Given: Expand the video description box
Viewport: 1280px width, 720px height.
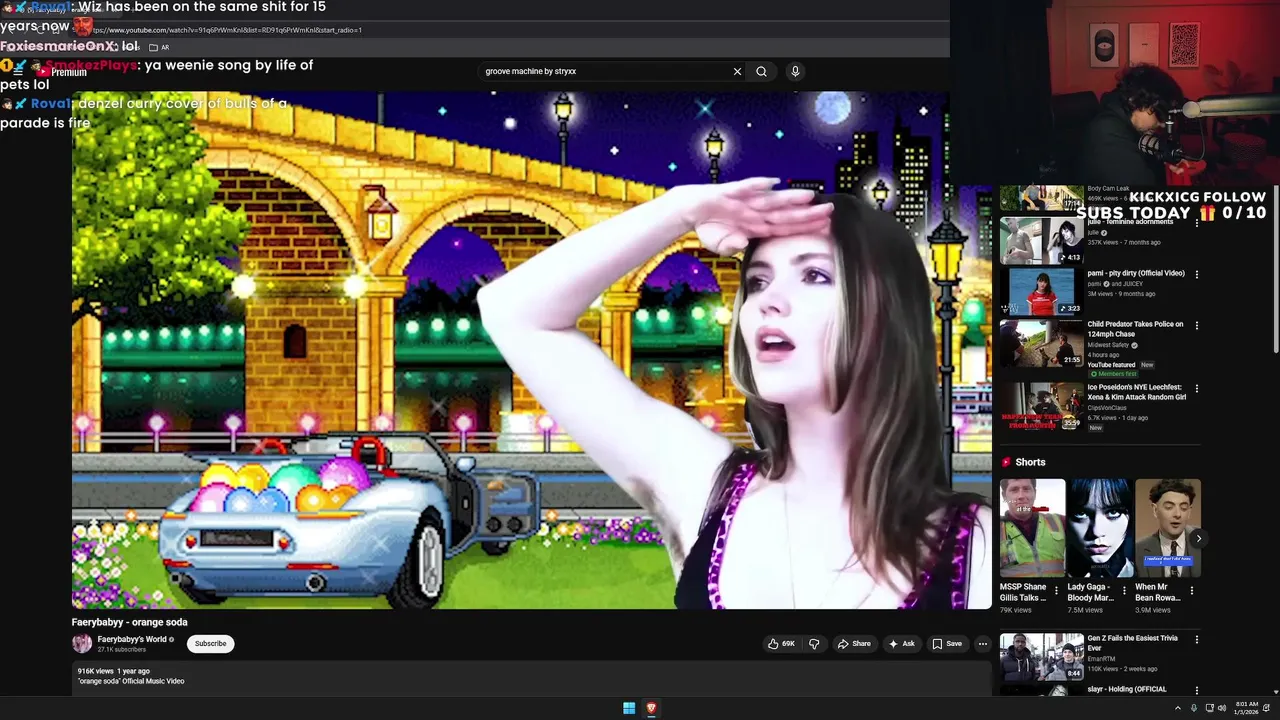Looking at the screenshot, I should point(530,676).
